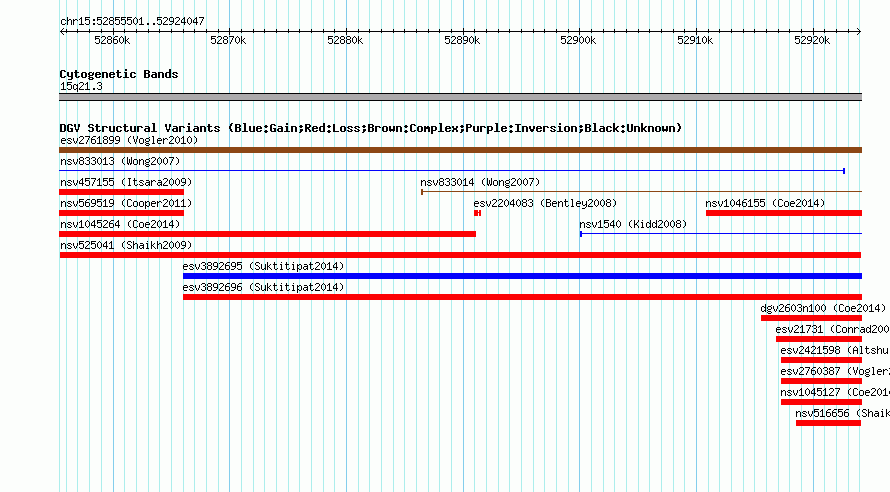Select the red dgv2603n100 loss bar

click(x=812, y=318)
